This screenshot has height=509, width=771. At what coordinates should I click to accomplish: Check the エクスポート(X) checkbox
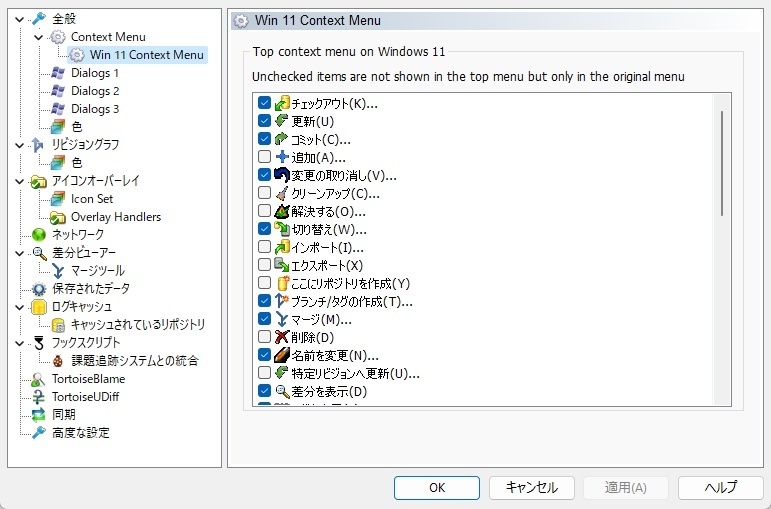(264, 265)
